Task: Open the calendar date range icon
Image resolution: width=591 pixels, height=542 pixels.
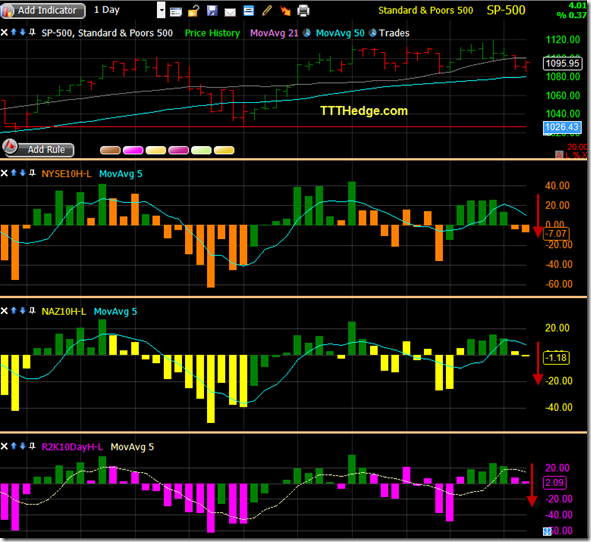Action: click(176, 12)
